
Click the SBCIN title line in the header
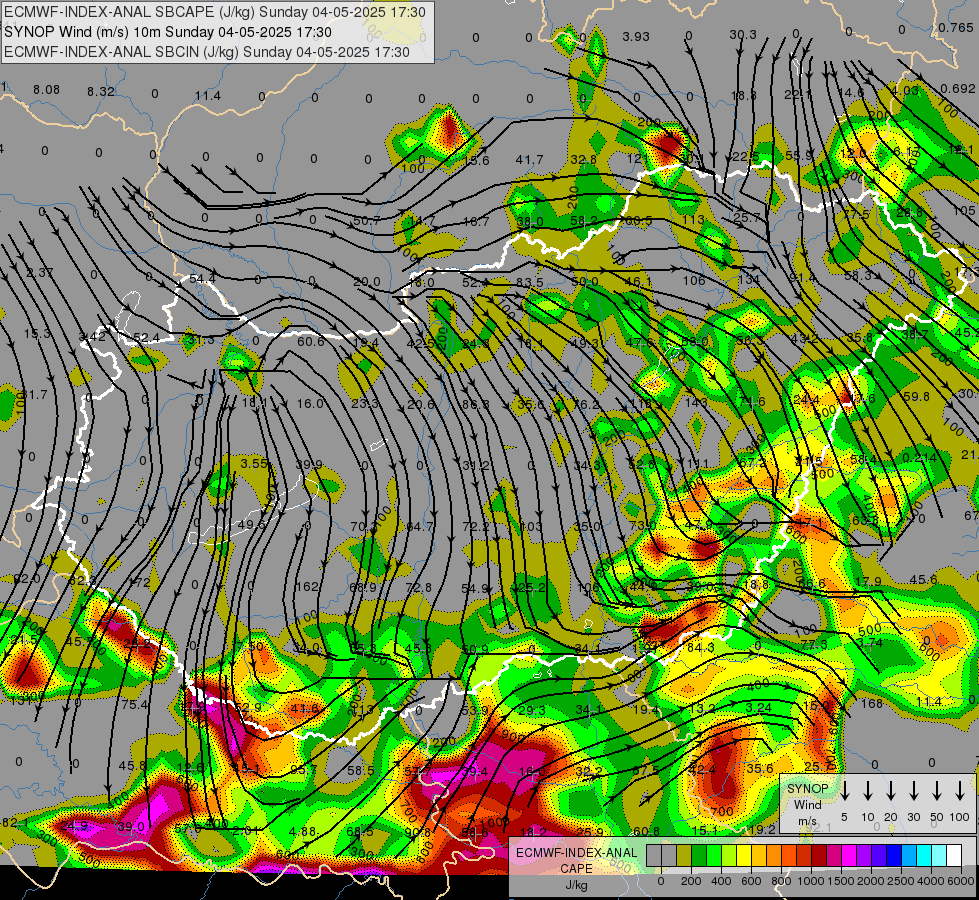[207, 52]
